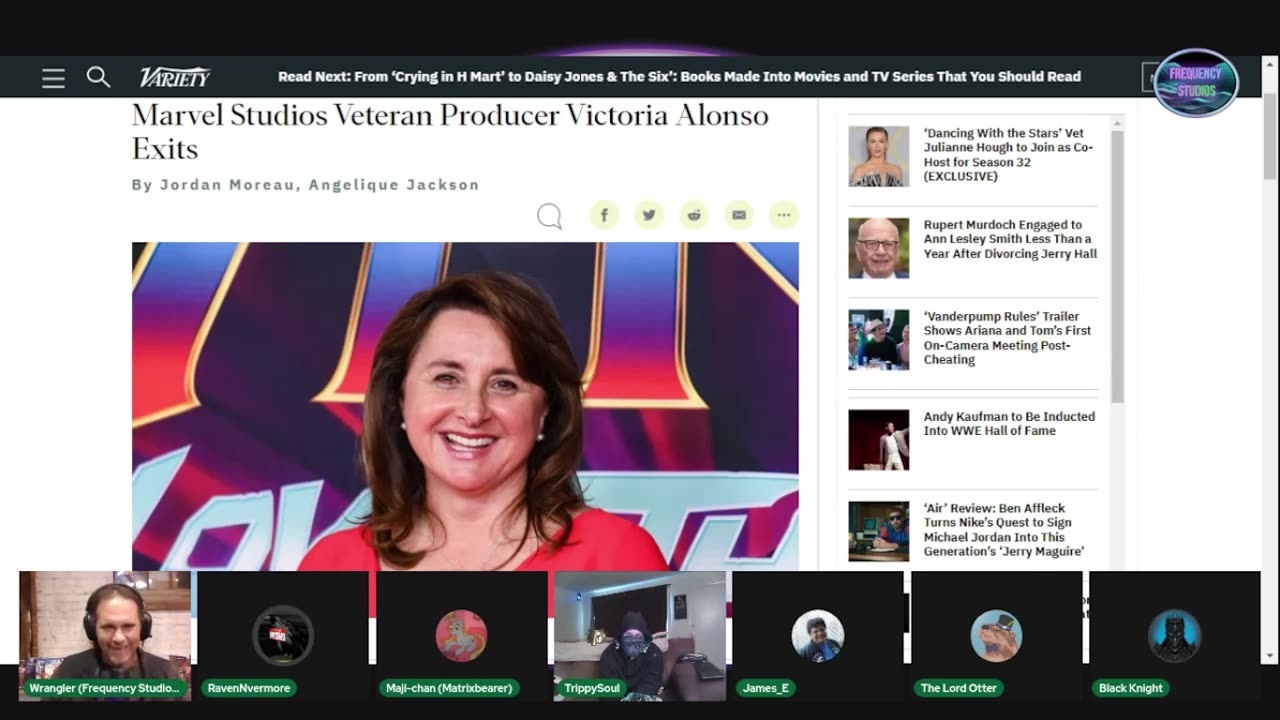Viewport: 1280px width, 720px height.
Task: Click the Wrangler webcam video tile
Action: click(105, 636)
